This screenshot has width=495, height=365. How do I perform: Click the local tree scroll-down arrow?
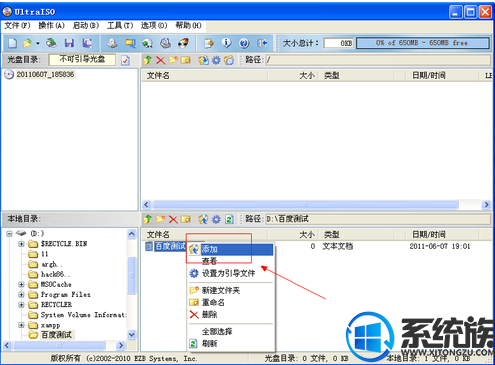[x=132, y=334]
